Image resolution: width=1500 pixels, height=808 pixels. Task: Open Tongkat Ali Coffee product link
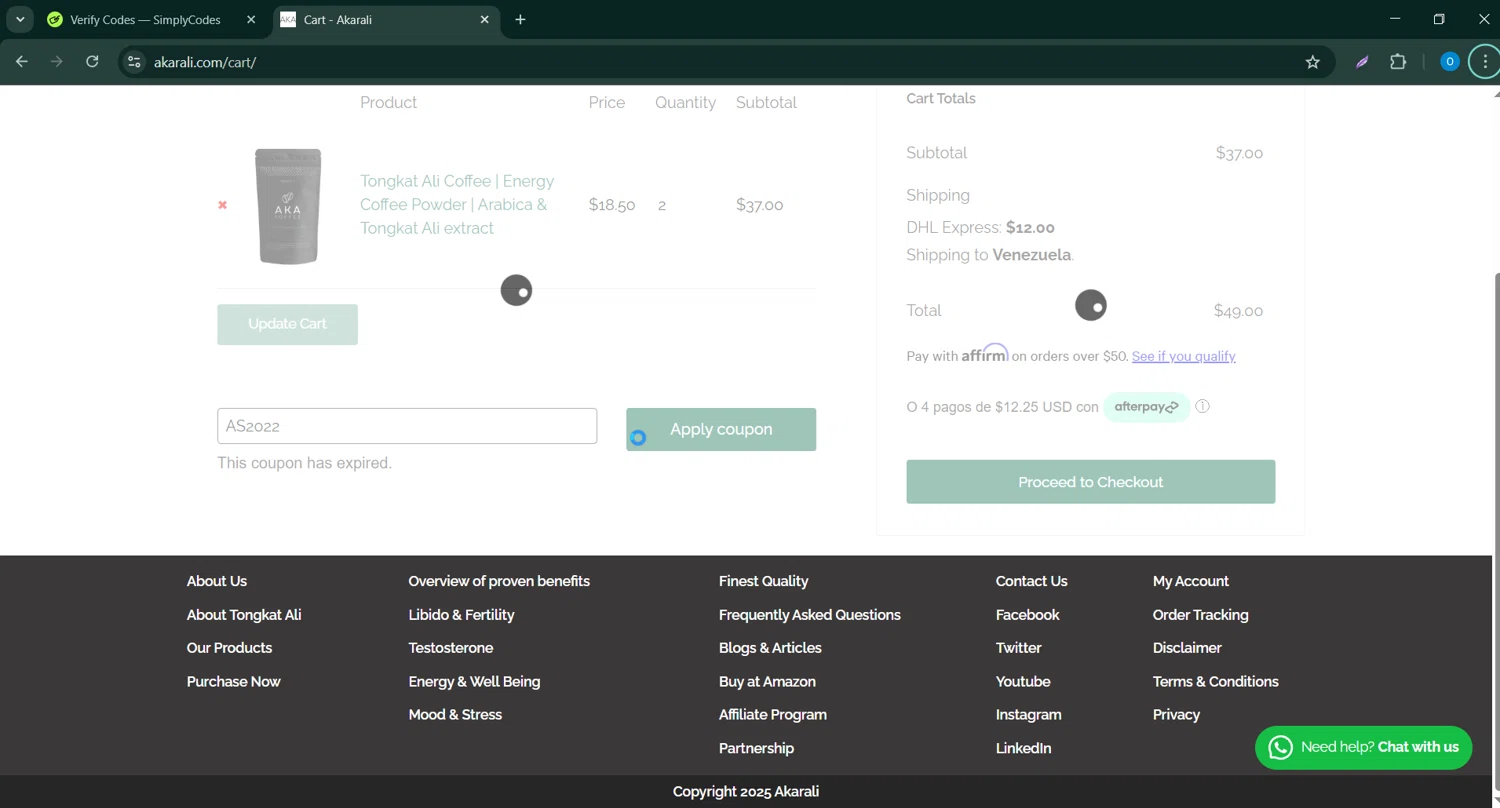pos(457,205)
